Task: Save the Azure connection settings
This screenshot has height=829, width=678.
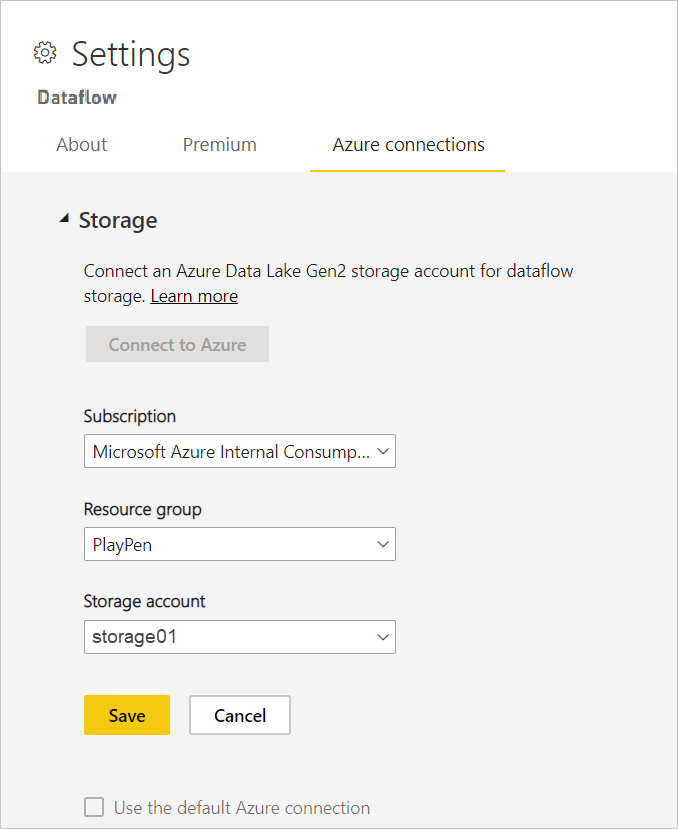Action: 126,715
